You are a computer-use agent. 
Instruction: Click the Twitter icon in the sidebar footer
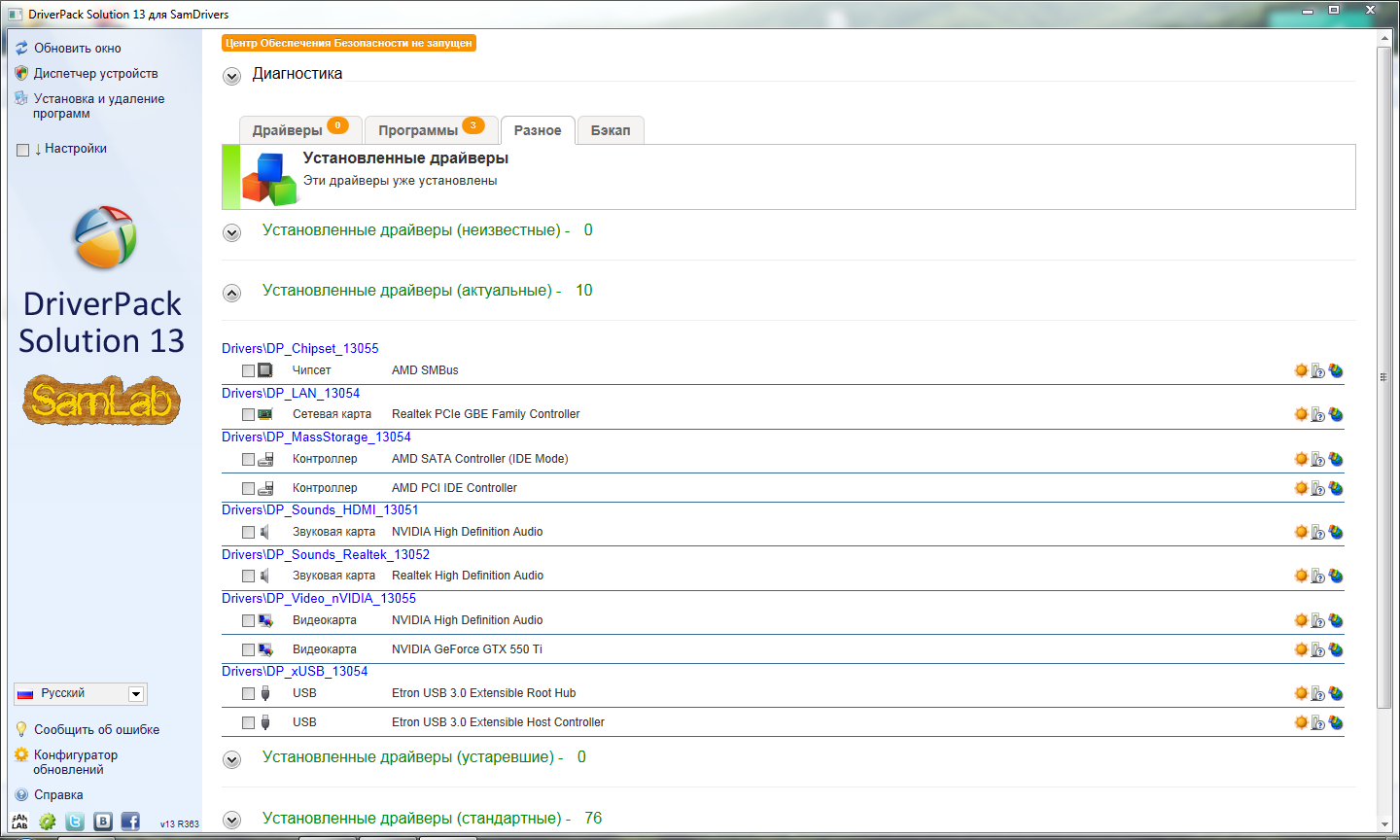(75, 822)
